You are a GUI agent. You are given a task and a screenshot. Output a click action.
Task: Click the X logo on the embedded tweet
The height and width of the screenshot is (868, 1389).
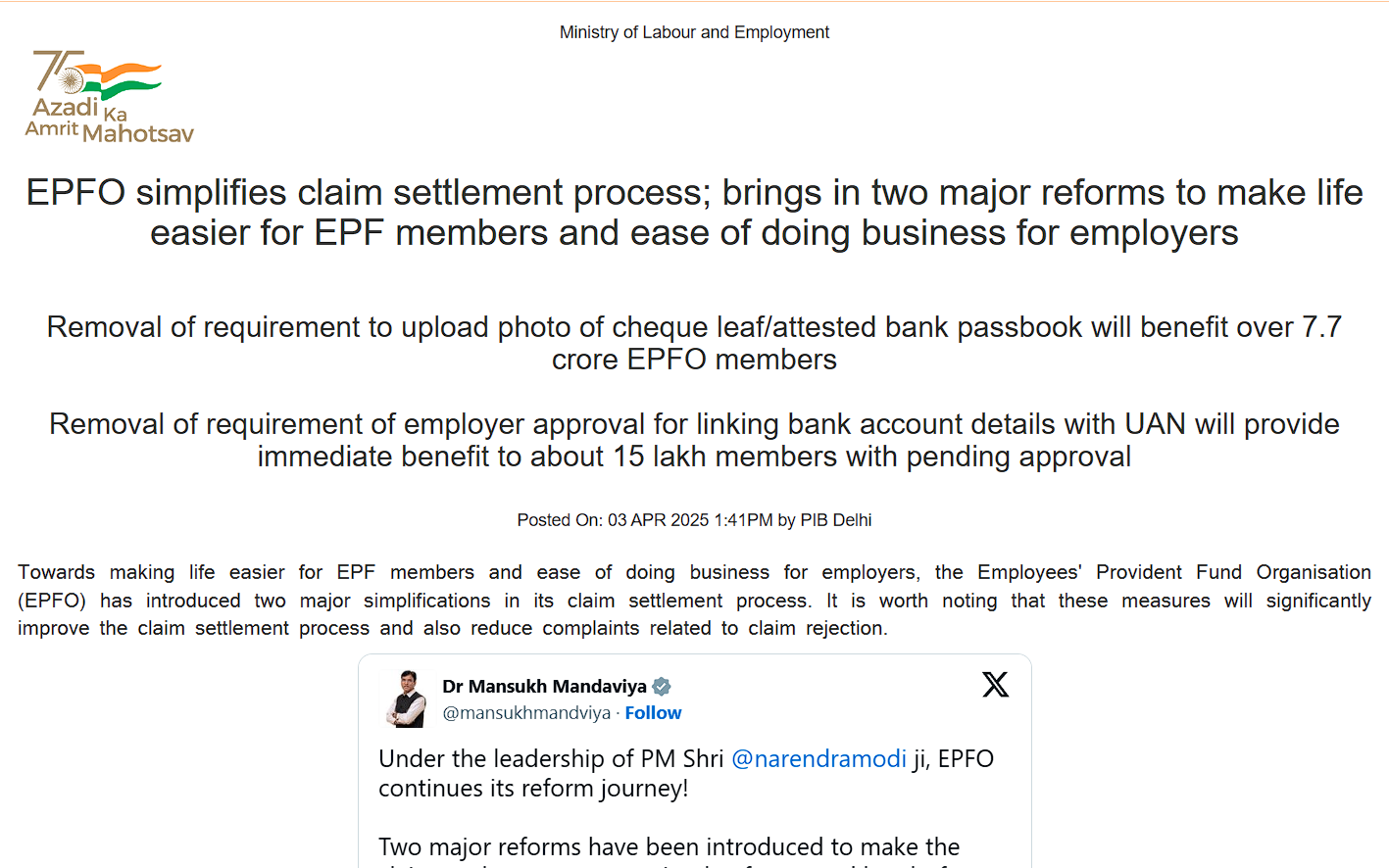[995, 684]
